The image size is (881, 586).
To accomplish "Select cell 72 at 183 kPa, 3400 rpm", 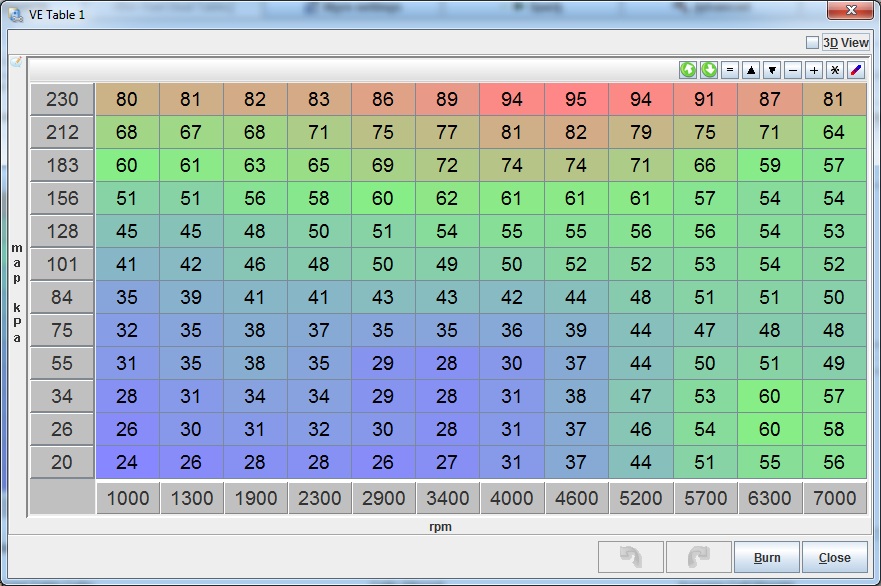I will coord(447,165).
